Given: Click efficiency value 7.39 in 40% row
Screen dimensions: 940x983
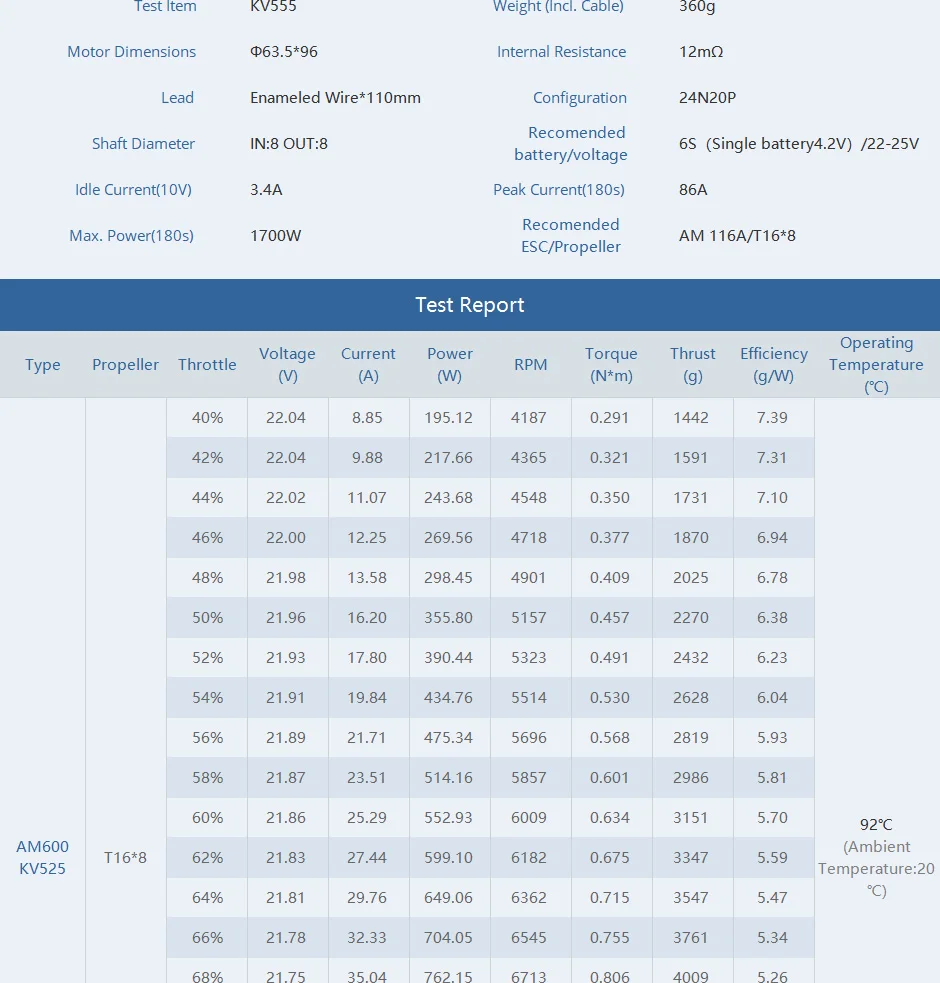Looking at the screenshot, I should pyautogui.click(x=772, y=418).
